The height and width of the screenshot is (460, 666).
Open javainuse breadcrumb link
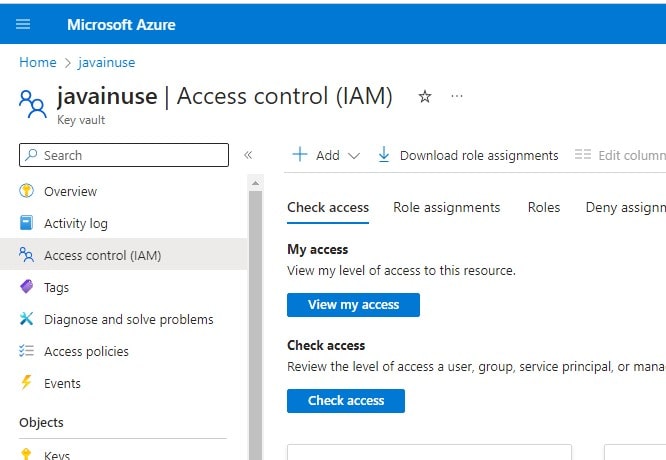click(107, 62)
